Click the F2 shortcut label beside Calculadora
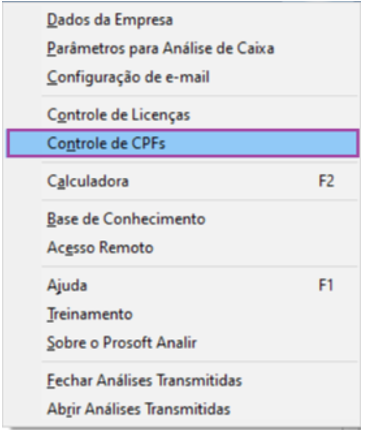The height and width of the screenshot is (430, 365). click(x=326, y=181)
